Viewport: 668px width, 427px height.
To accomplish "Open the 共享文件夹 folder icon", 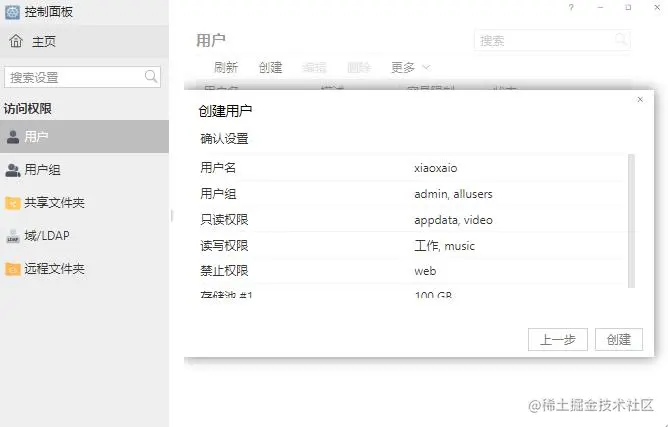I will (x=13, y=203).
